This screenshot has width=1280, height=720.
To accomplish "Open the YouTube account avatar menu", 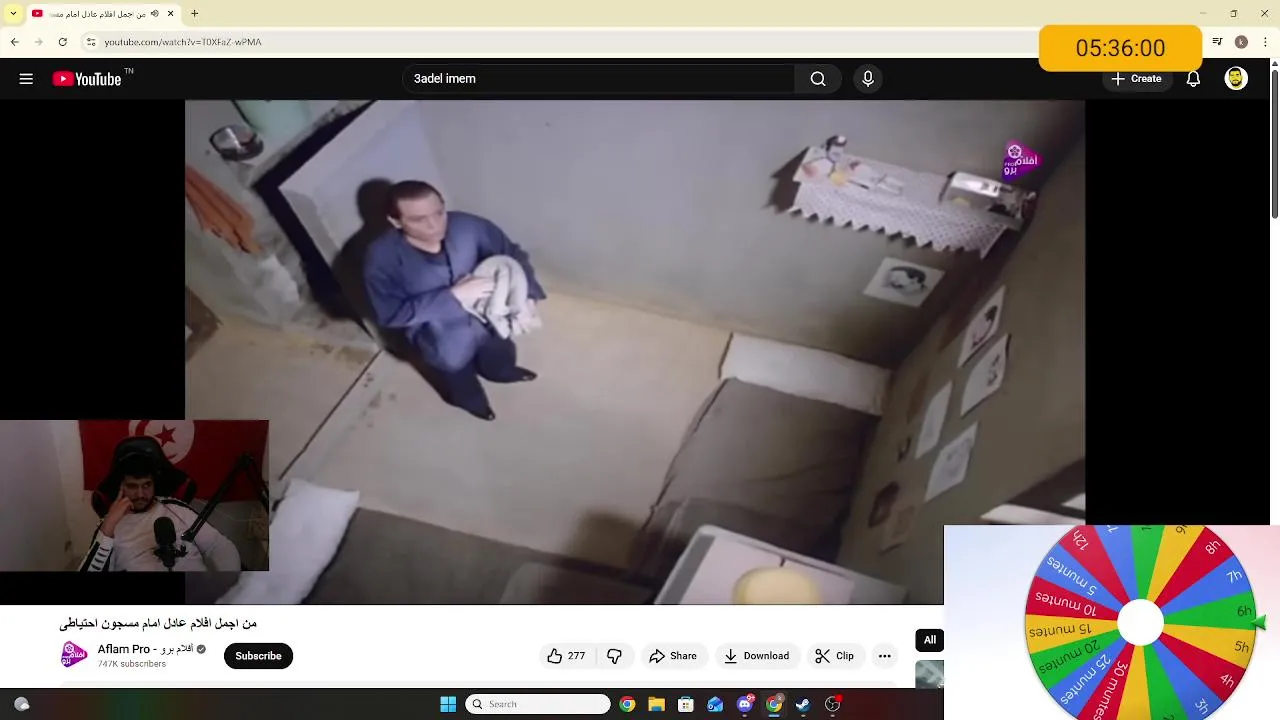I will [x=1236, y=79].
